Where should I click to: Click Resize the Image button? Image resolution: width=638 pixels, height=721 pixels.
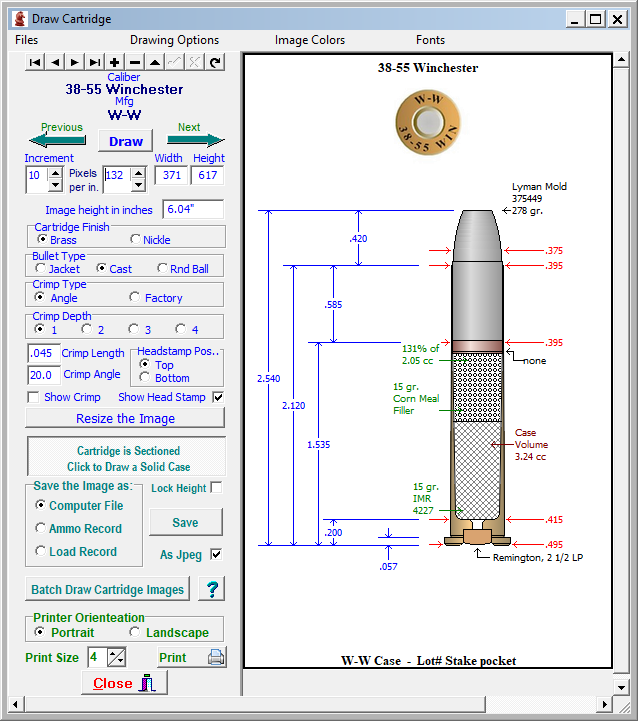coord(125,418)
